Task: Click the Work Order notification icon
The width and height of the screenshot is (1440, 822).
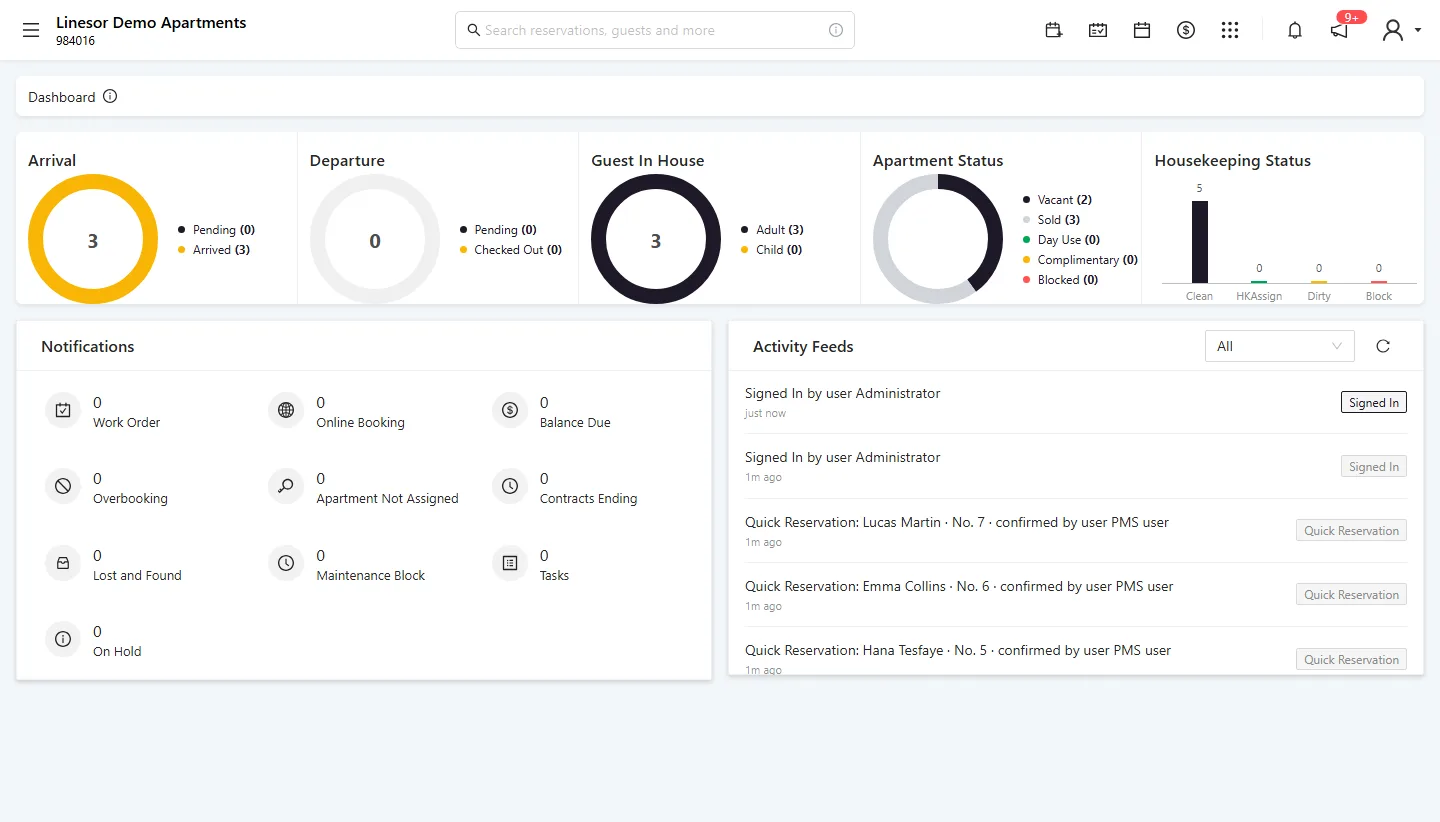Action: click(63, 410)
